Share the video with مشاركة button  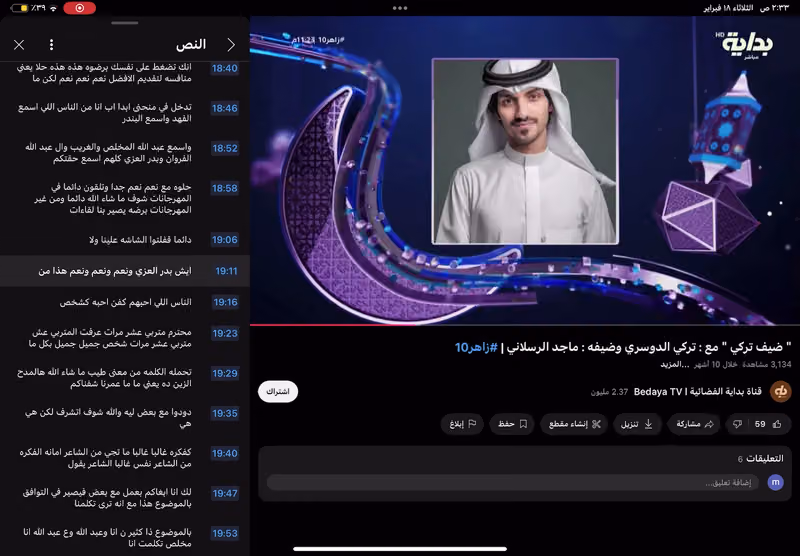[x=695, y=424]
